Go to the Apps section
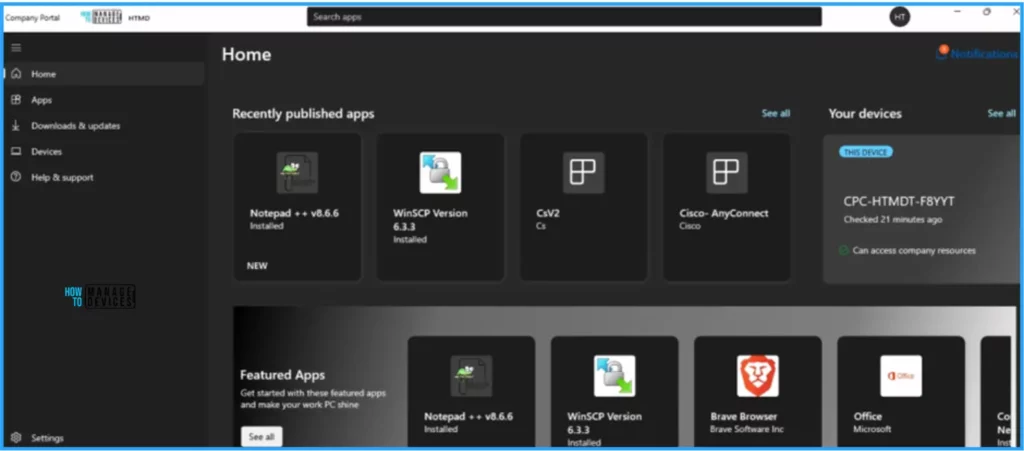 tap(41, 100)
